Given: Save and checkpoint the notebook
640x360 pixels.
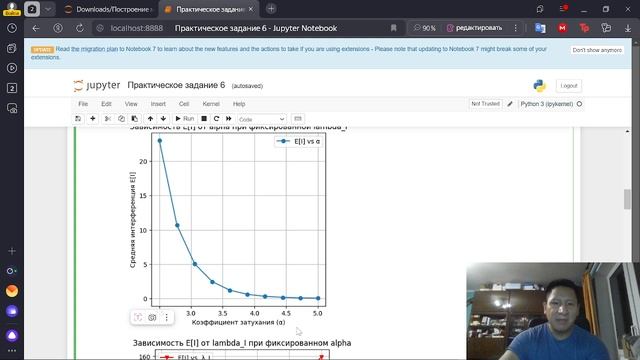Looking at the screenshot, I should (x=78, y=119).
